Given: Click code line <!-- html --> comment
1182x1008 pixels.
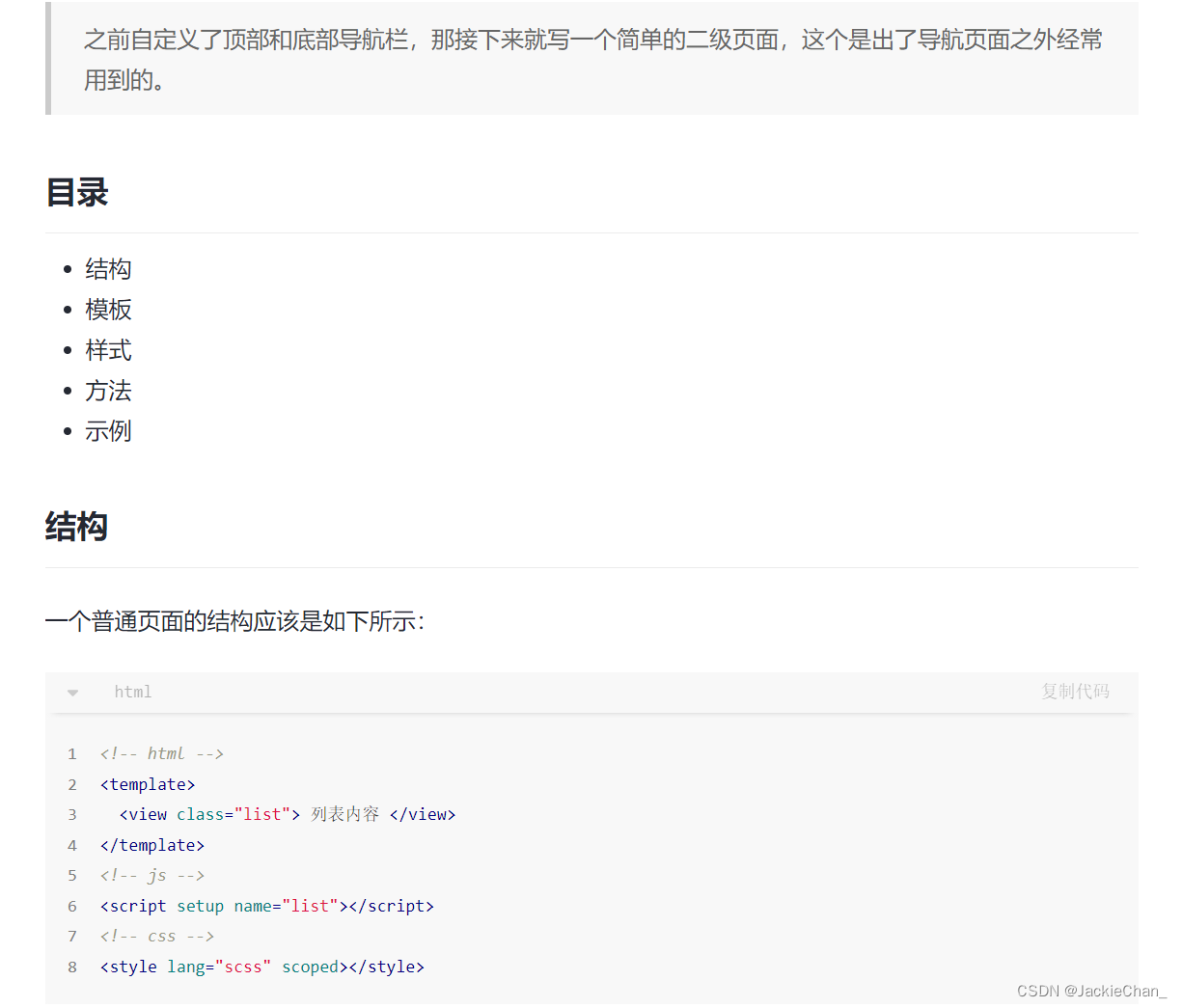Looking at the screenshot, I should [x=162, y=753].
